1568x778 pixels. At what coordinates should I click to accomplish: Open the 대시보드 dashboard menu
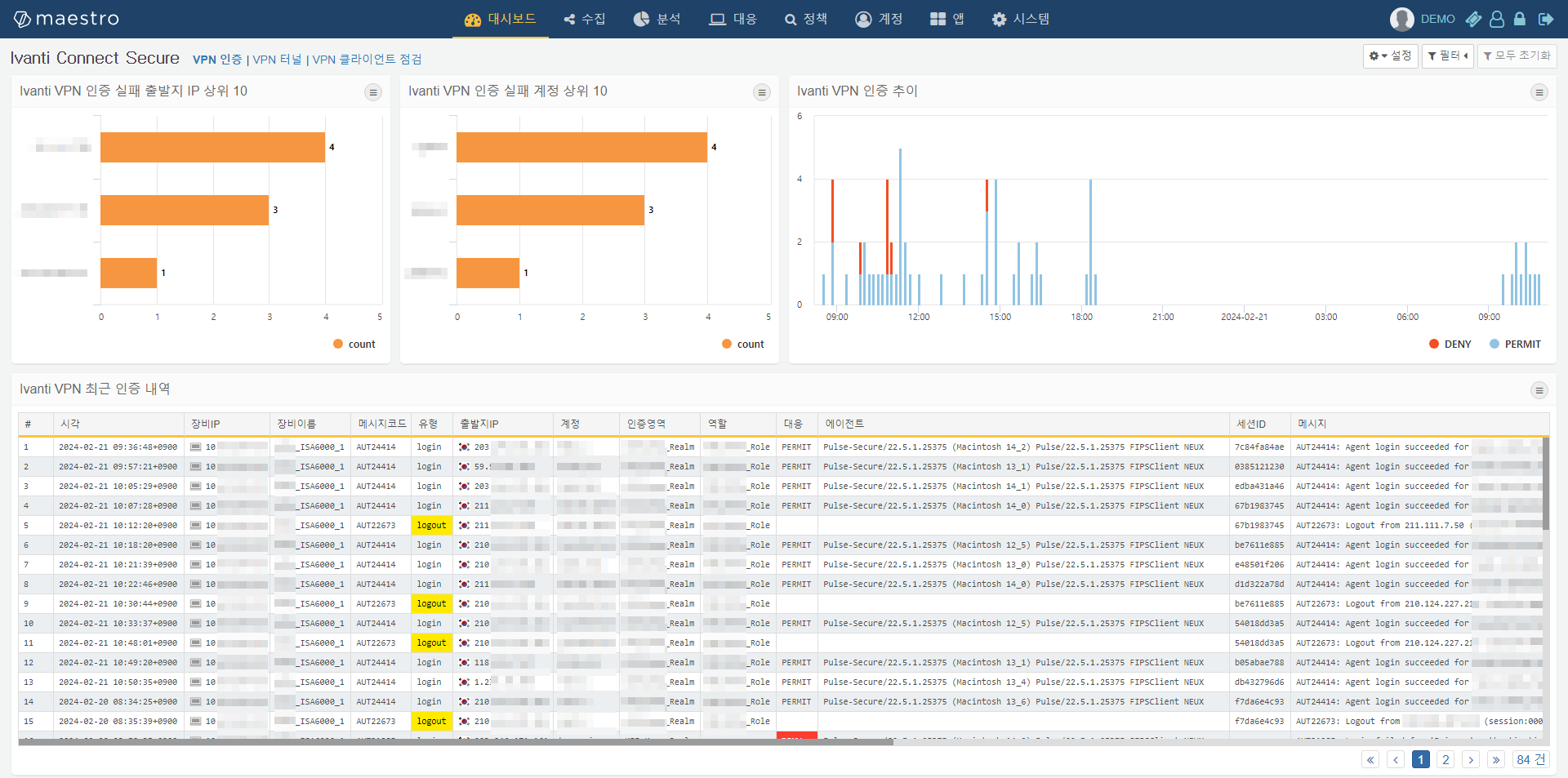[x=500, y=19]
